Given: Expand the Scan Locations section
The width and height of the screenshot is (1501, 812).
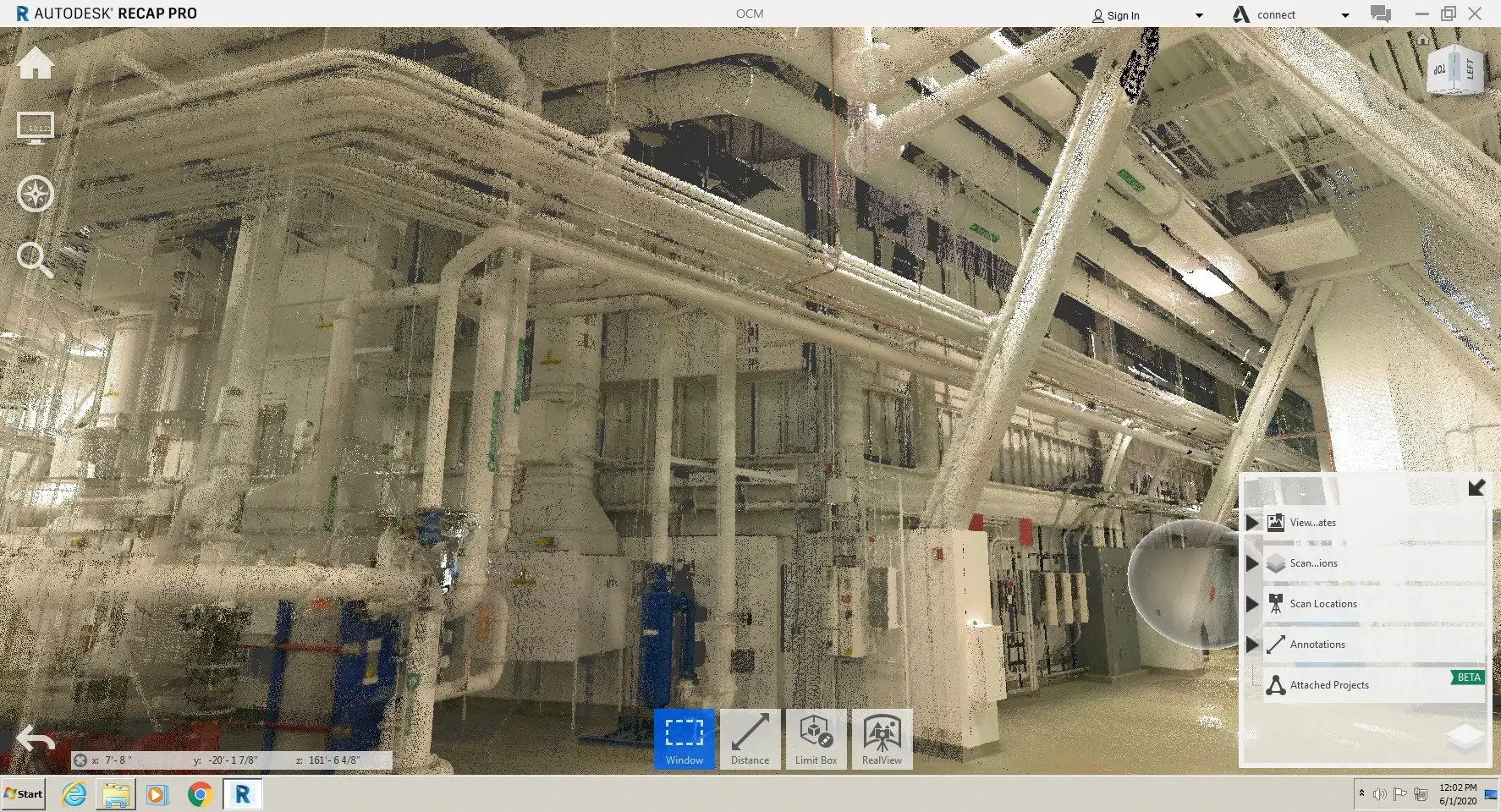Looking at the screenshot, I should (1253, 603).
